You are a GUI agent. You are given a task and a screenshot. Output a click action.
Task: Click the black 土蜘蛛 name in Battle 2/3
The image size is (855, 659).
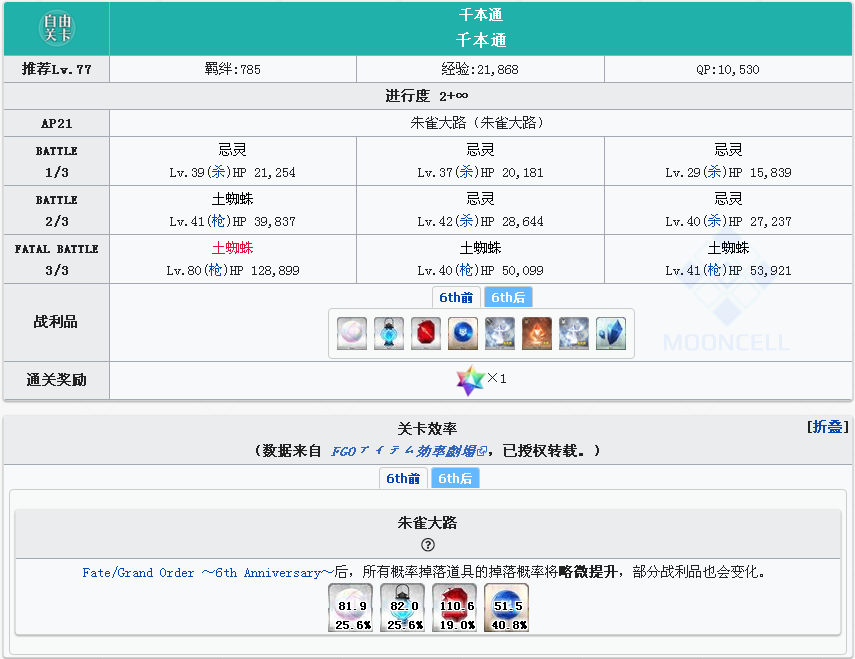coord(233,199)
